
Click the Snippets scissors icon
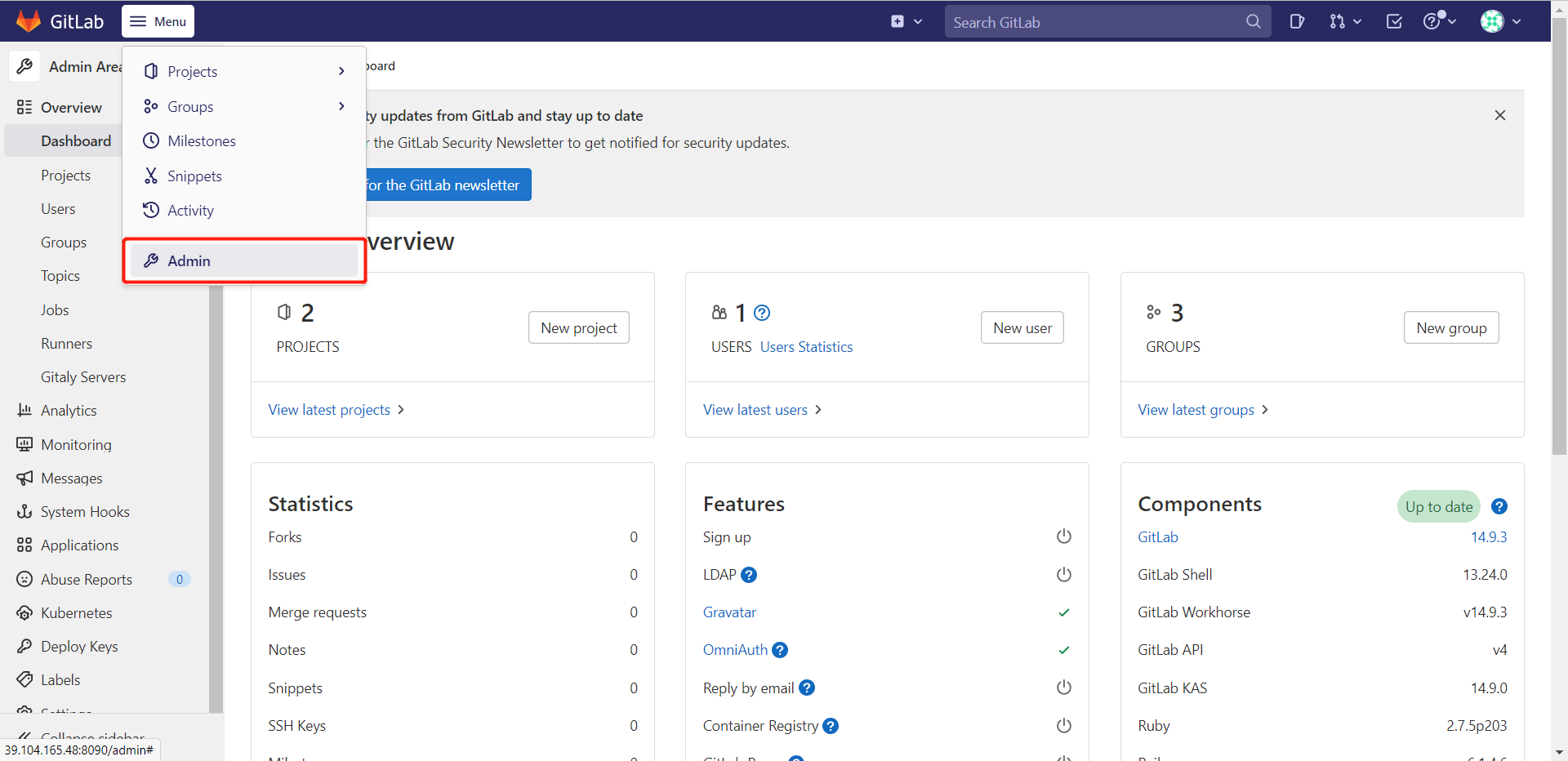pyautogui.click(x=151, y=176)
